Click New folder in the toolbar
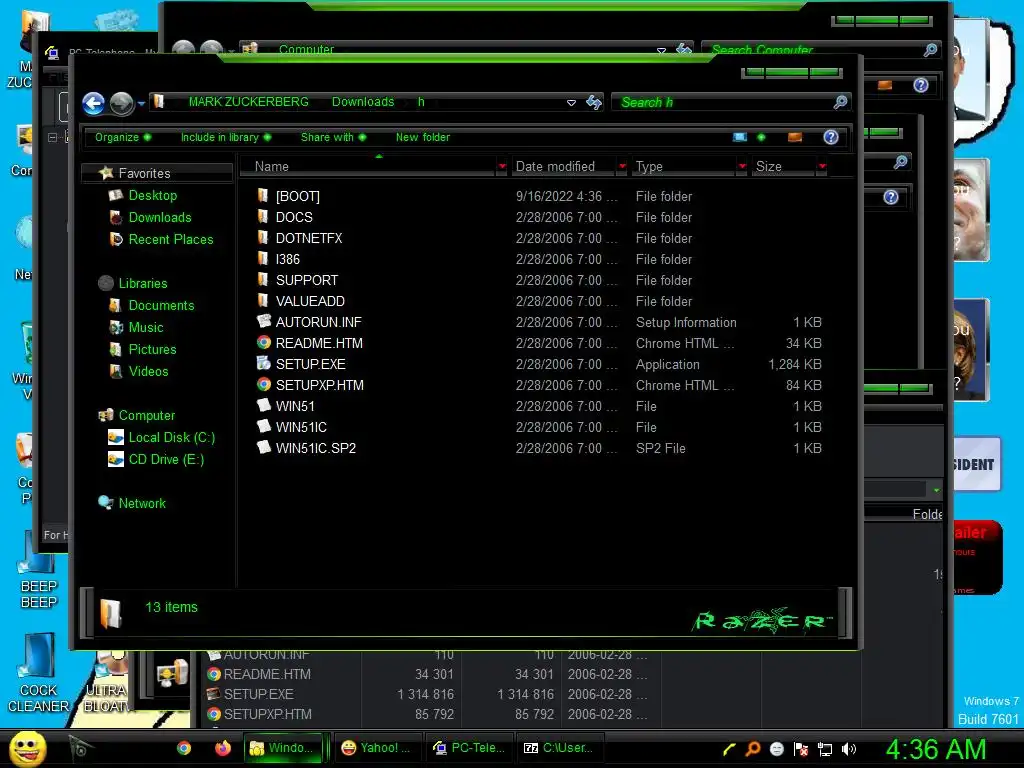Screen dimensions: 1024x768 pyautogui.click(x=423, y=137)
